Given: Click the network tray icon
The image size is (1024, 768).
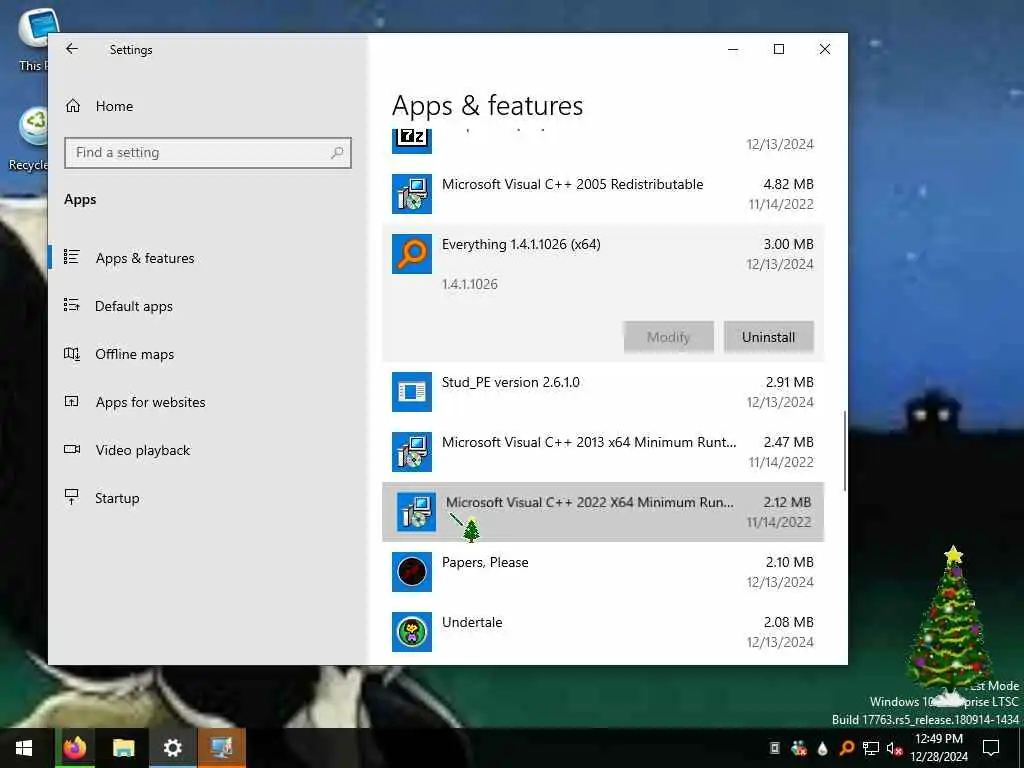Looking at the screenshot, I should coord(870,748).
